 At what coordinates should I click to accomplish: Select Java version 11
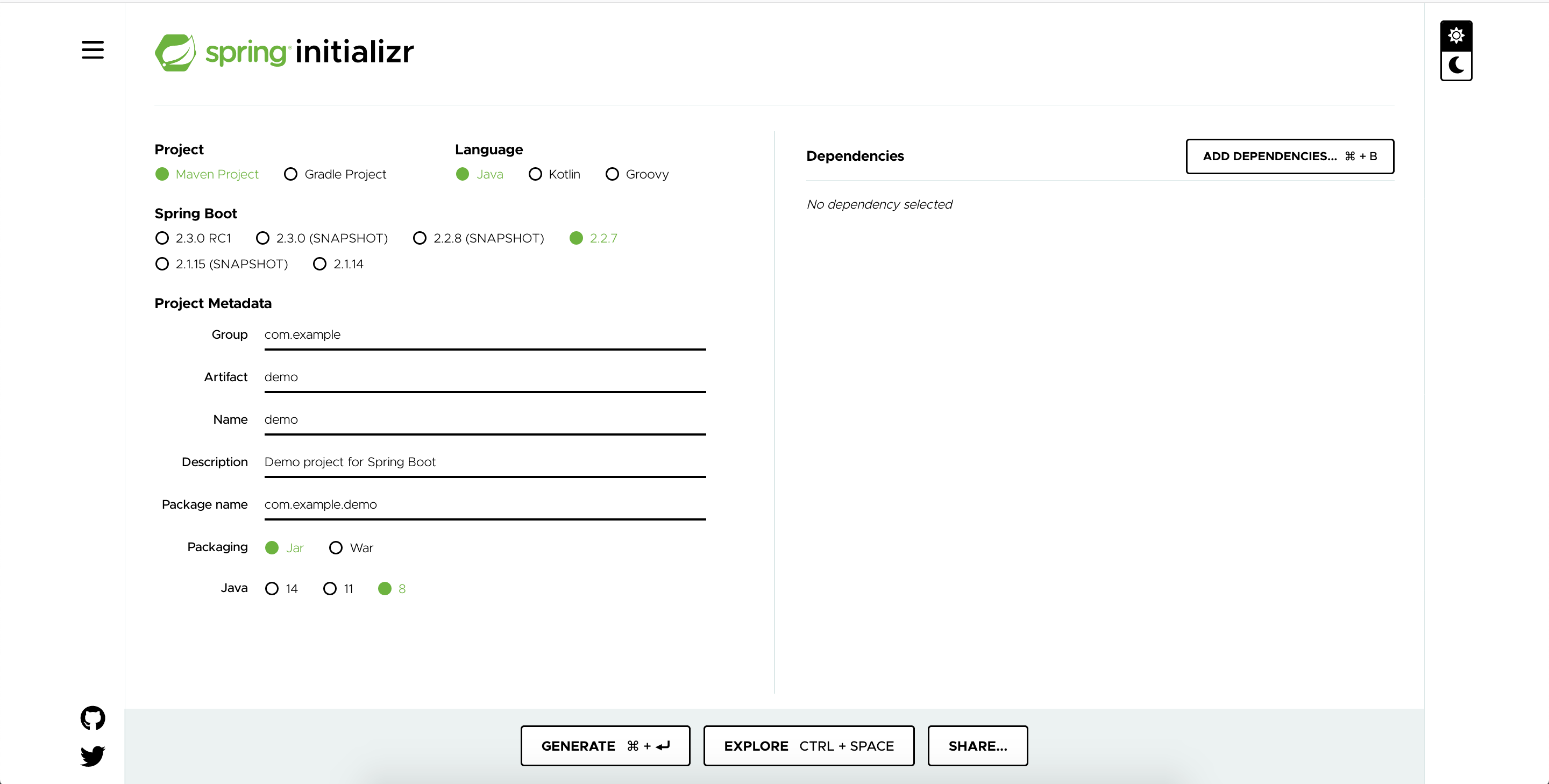tap(338, 589)
